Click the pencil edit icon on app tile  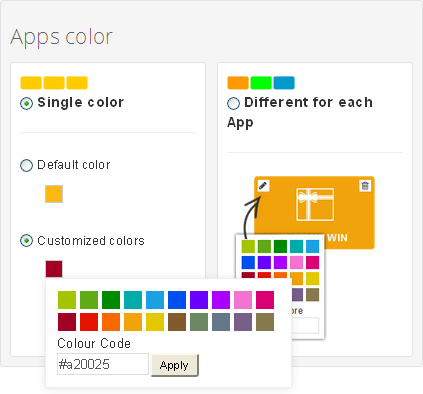point(263,186)
